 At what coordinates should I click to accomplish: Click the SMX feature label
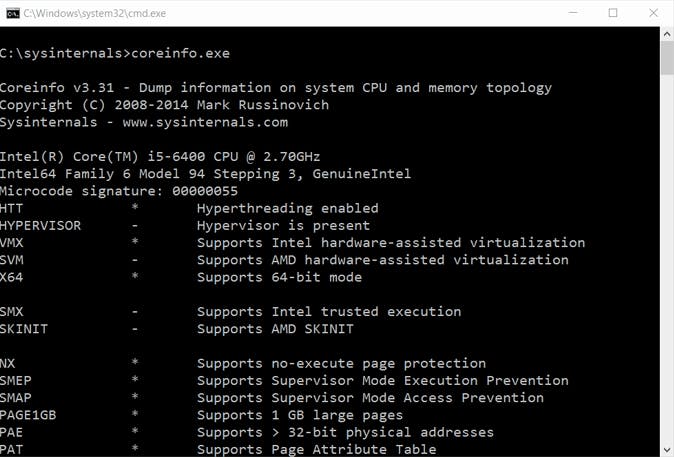pos(13,312)
